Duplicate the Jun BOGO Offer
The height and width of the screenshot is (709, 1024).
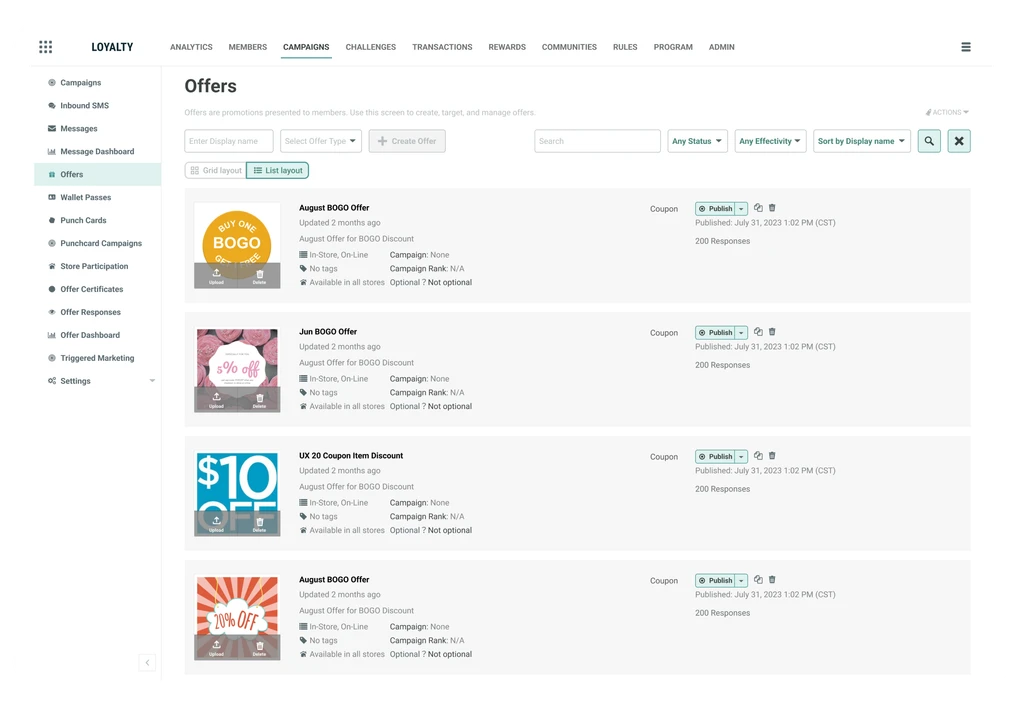[x=758, y=332]
